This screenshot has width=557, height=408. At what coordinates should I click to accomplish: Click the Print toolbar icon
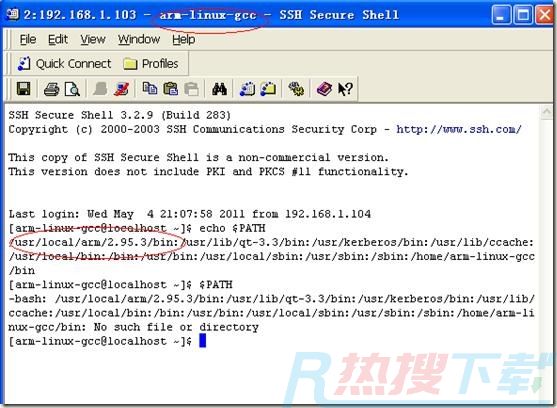tap(52, 89)
